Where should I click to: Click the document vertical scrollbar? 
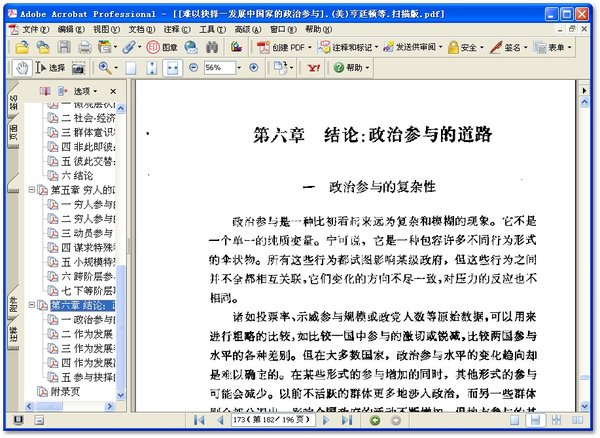[x=584, y=252]
